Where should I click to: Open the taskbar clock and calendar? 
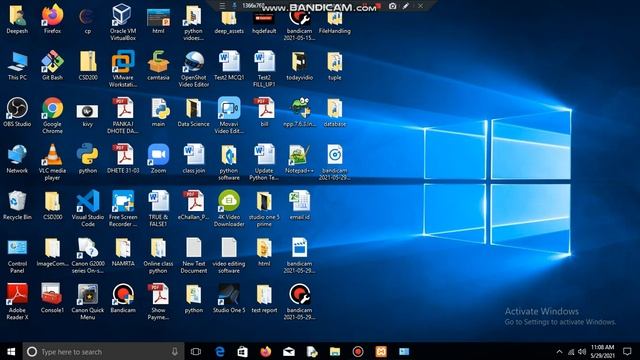(602, 351)
